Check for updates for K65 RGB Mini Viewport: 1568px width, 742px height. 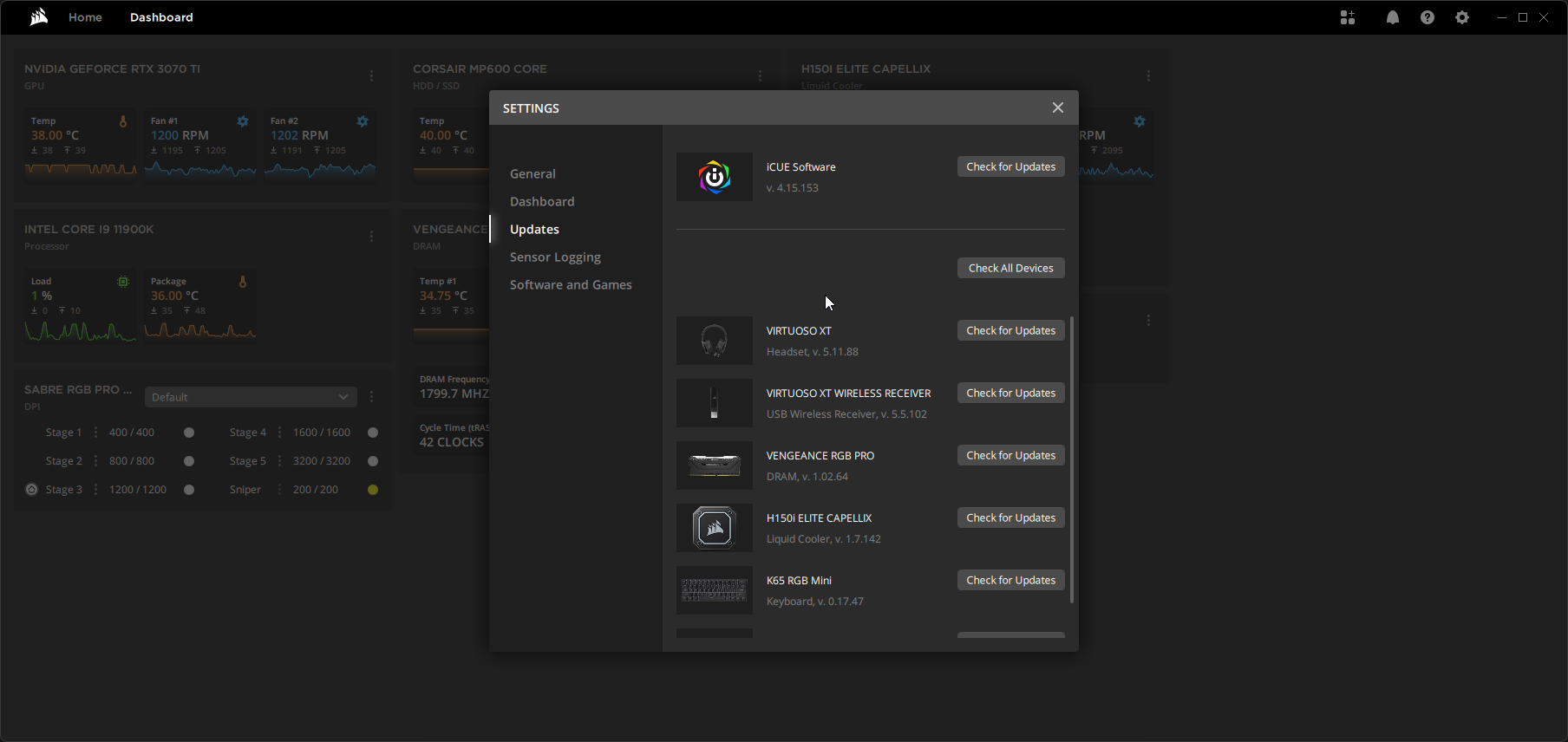[x=1010, y=581]
